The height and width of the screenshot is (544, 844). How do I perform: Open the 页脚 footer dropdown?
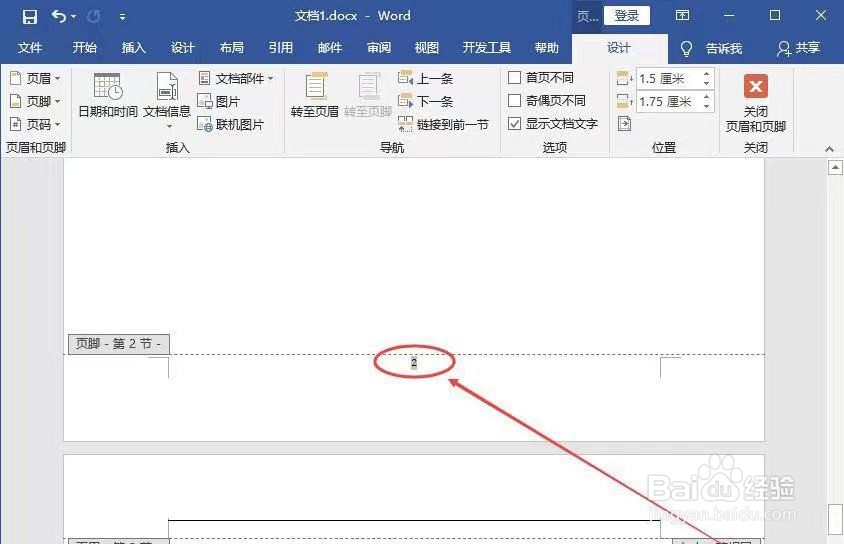click(36, 101)
